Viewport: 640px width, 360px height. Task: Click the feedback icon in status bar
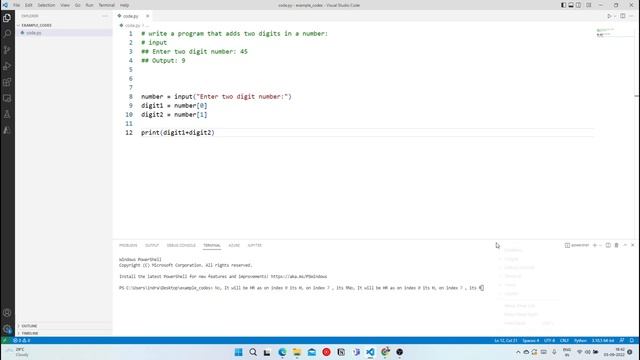click(x=622, y=340)
